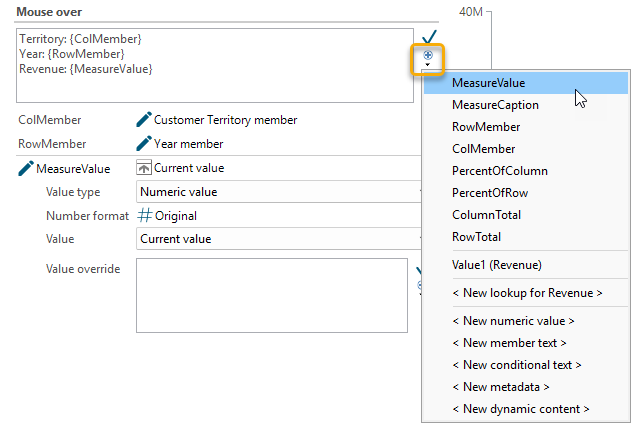Expand the small arrow under the plus icon
The height and width of the screenshot is (423, 631).
tap(428, 66)
